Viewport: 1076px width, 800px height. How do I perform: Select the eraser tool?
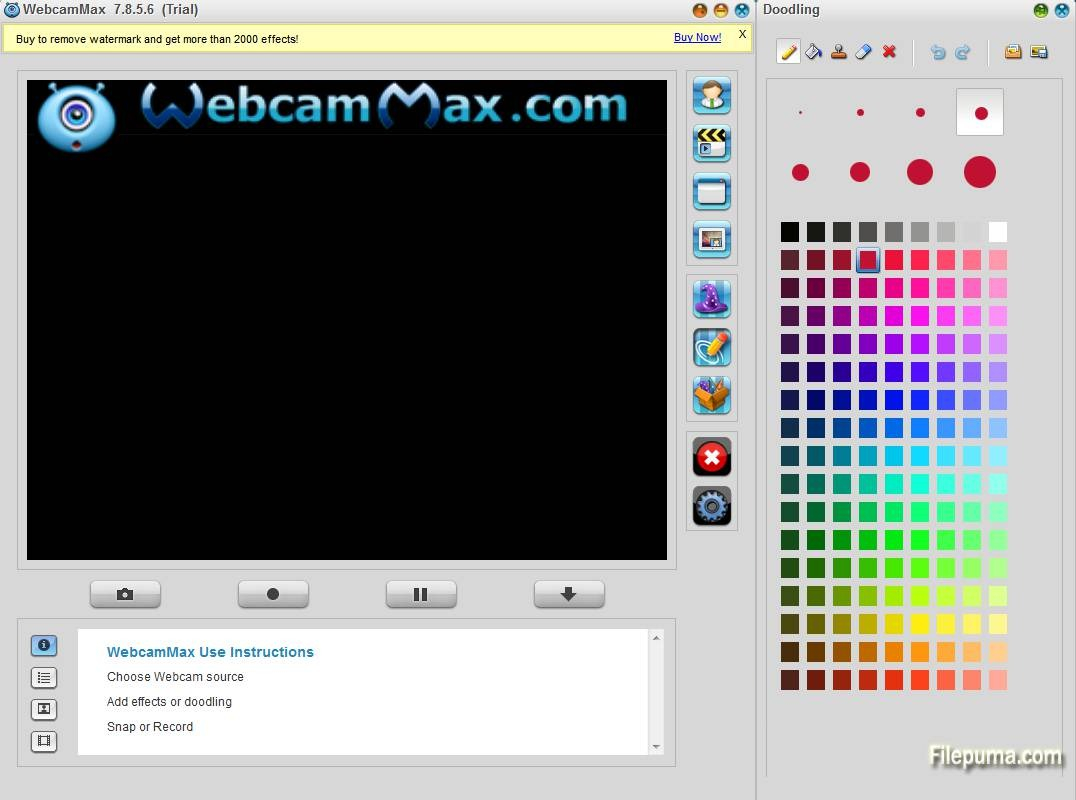click(x=863, y=51)
